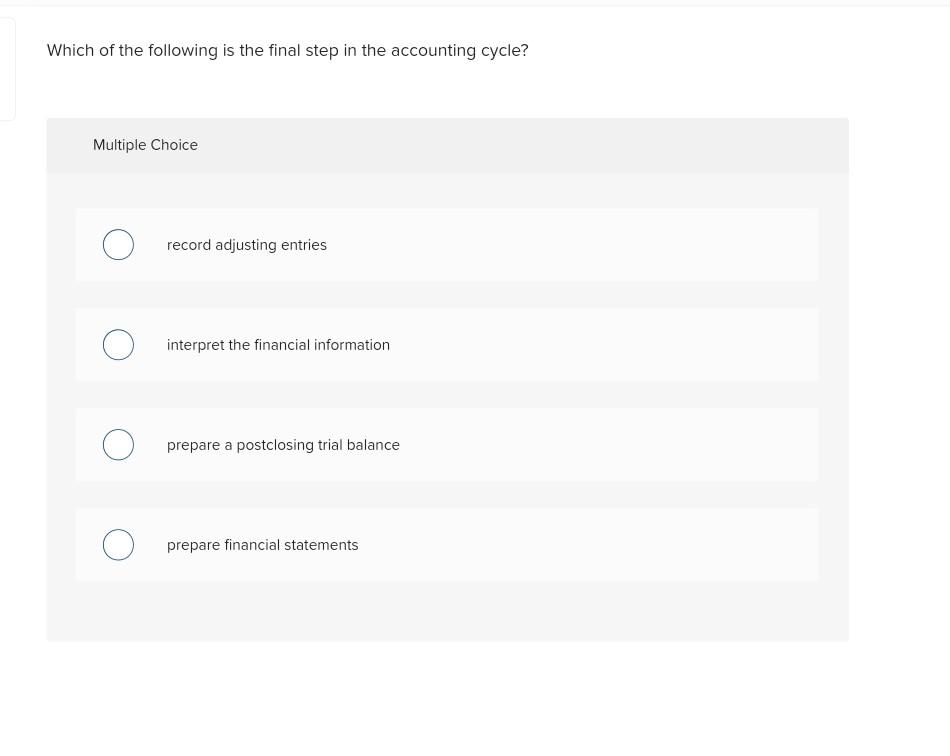The width and height of the screenshot is (950, 756).
Task: Select the radio button for 'prepare a postclosing trial balance'
Action: (118, 444)
